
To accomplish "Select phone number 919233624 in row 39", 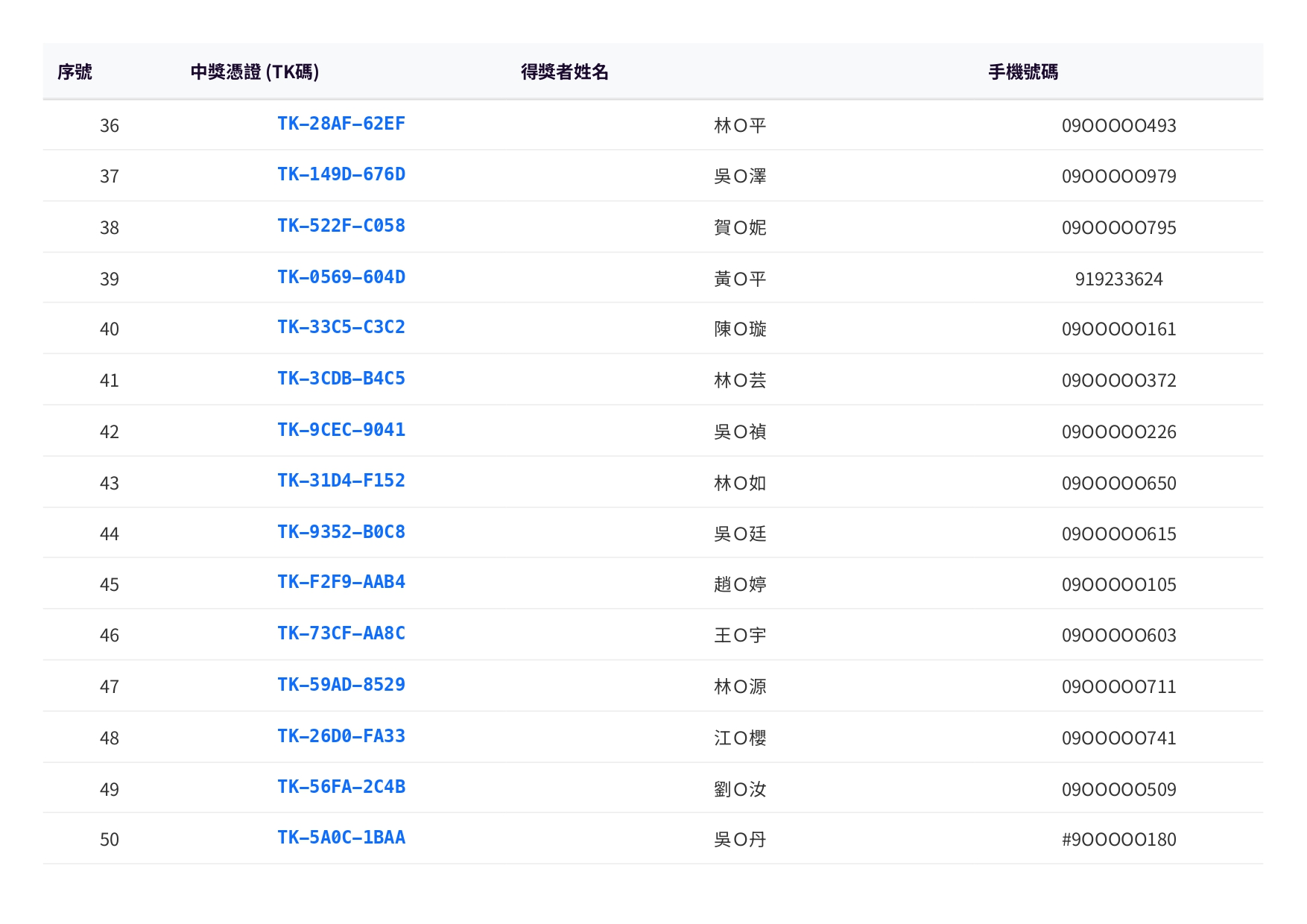I will (x=1118, y=279).
